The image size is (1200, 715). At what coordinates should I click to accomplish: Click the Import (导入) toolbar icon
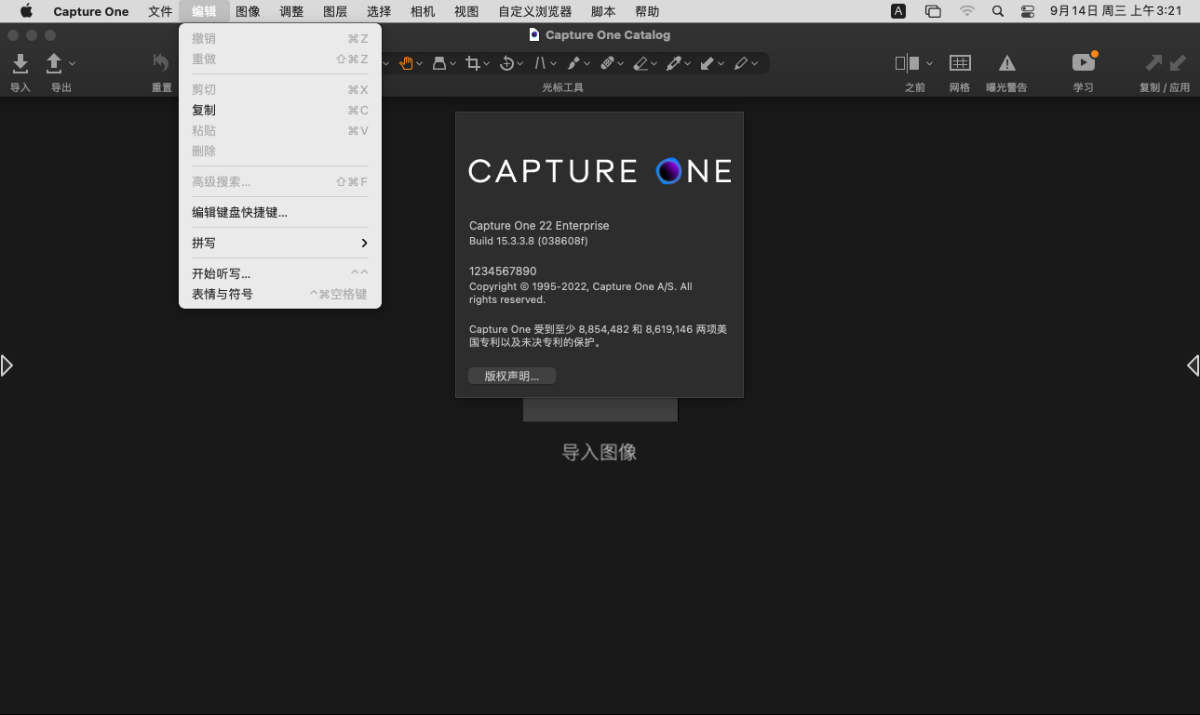pyautogui.click(x=20, y=63)
